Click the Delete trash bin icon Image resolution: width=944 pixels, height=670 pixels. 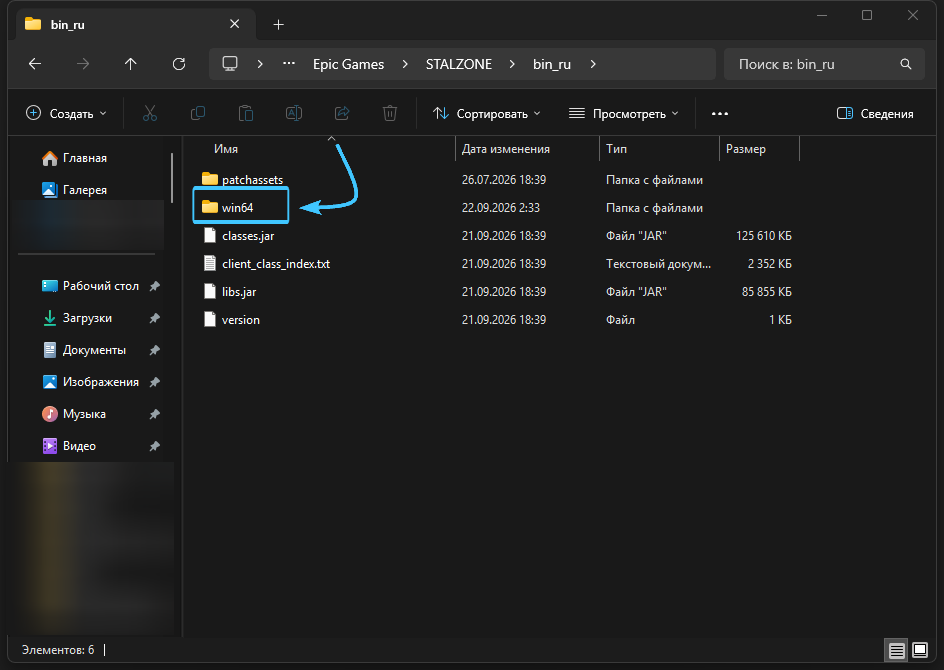390,113
